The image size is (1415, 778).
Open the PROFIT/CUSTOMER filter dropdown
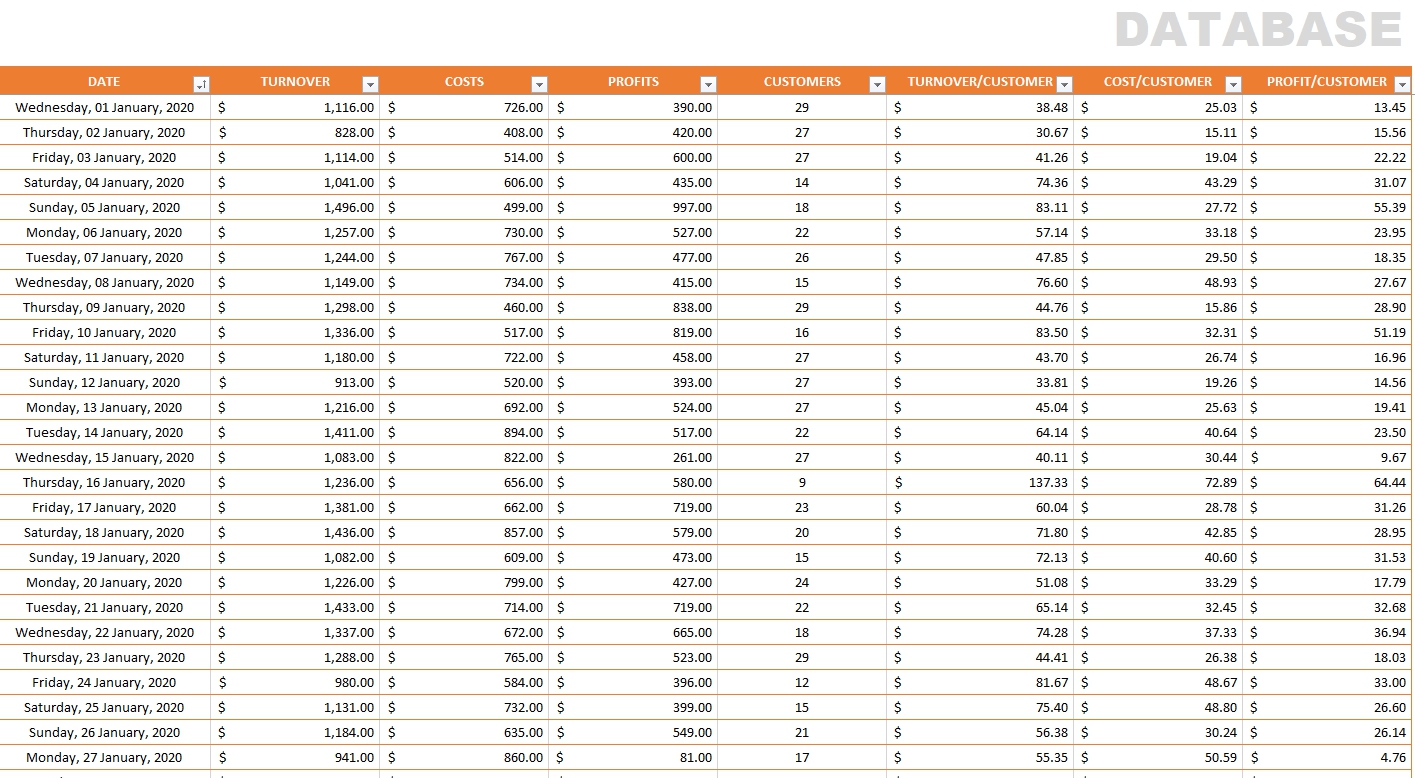[x=1400, y=85]
